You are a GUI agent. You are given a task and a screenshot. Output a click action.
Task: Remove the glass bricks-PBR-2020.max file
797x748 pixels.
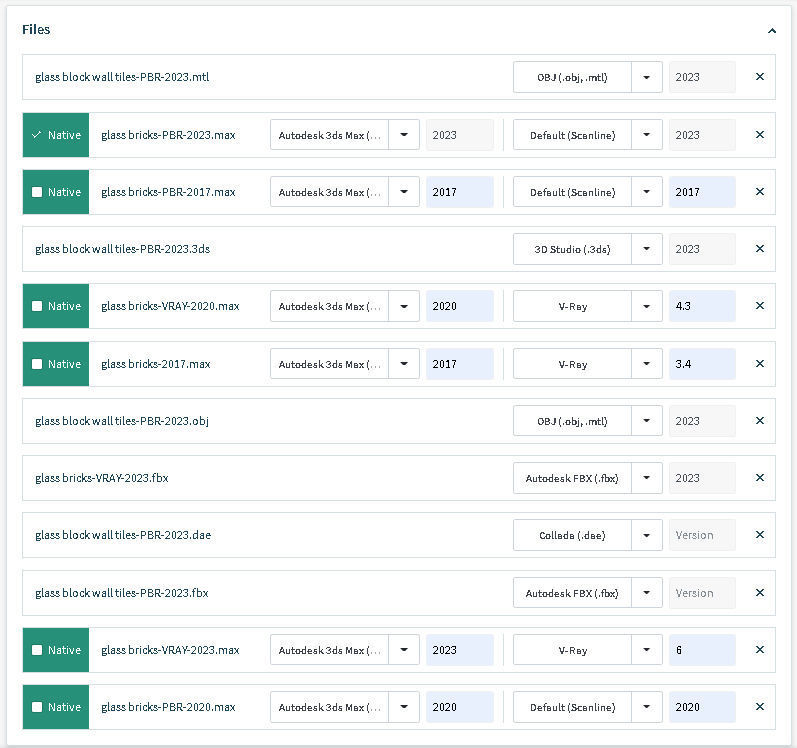pos(759,707)
